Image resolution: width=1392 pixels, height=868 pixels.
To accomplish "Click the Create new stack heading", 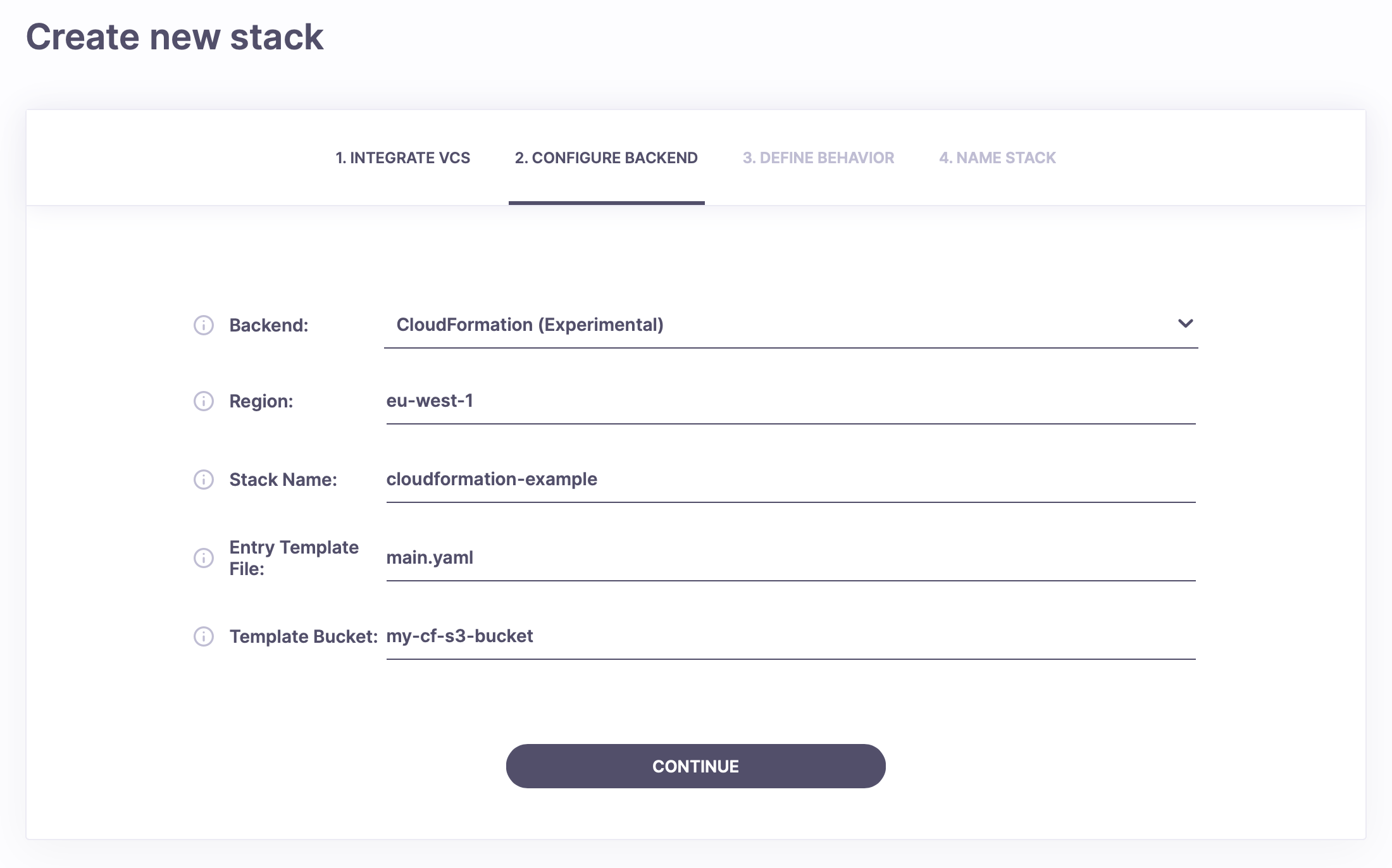I will (175, 37).
